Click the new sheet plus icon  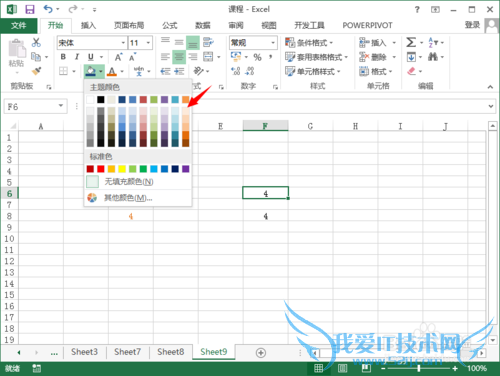pos(261,353)
